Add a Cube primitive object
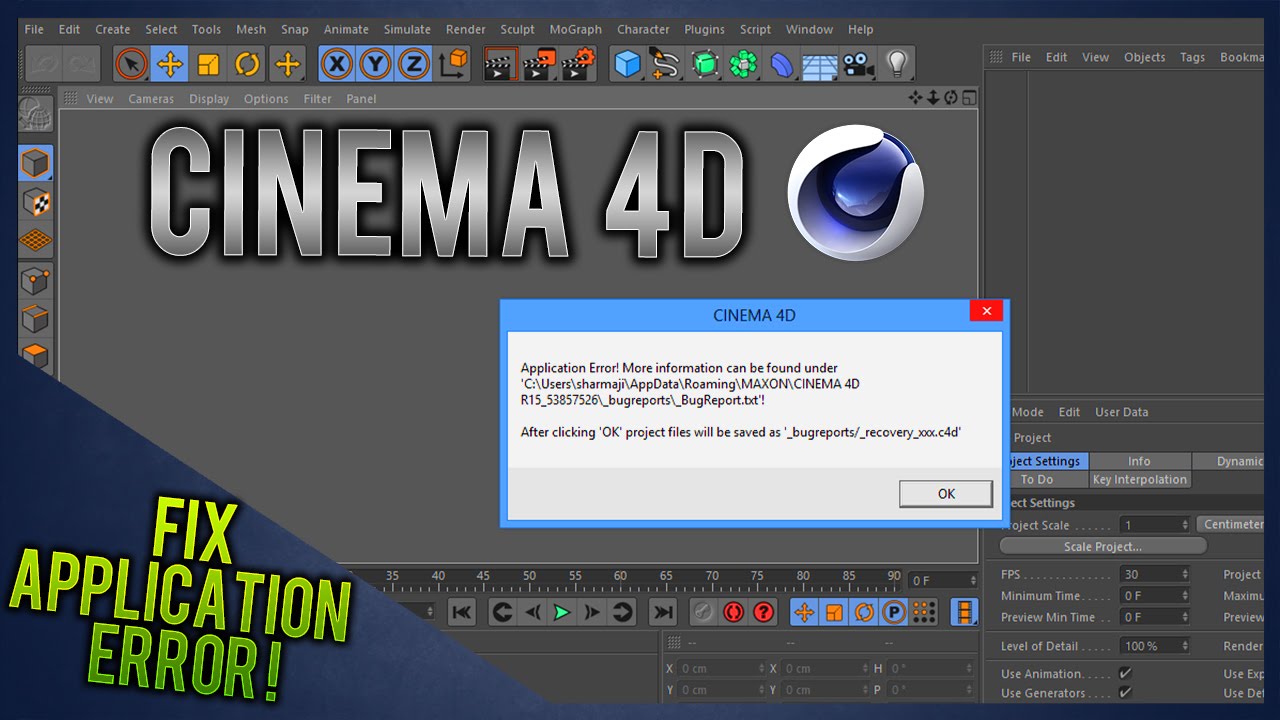This screenshot has width=1280, height=720. click(x=627, y=65)
